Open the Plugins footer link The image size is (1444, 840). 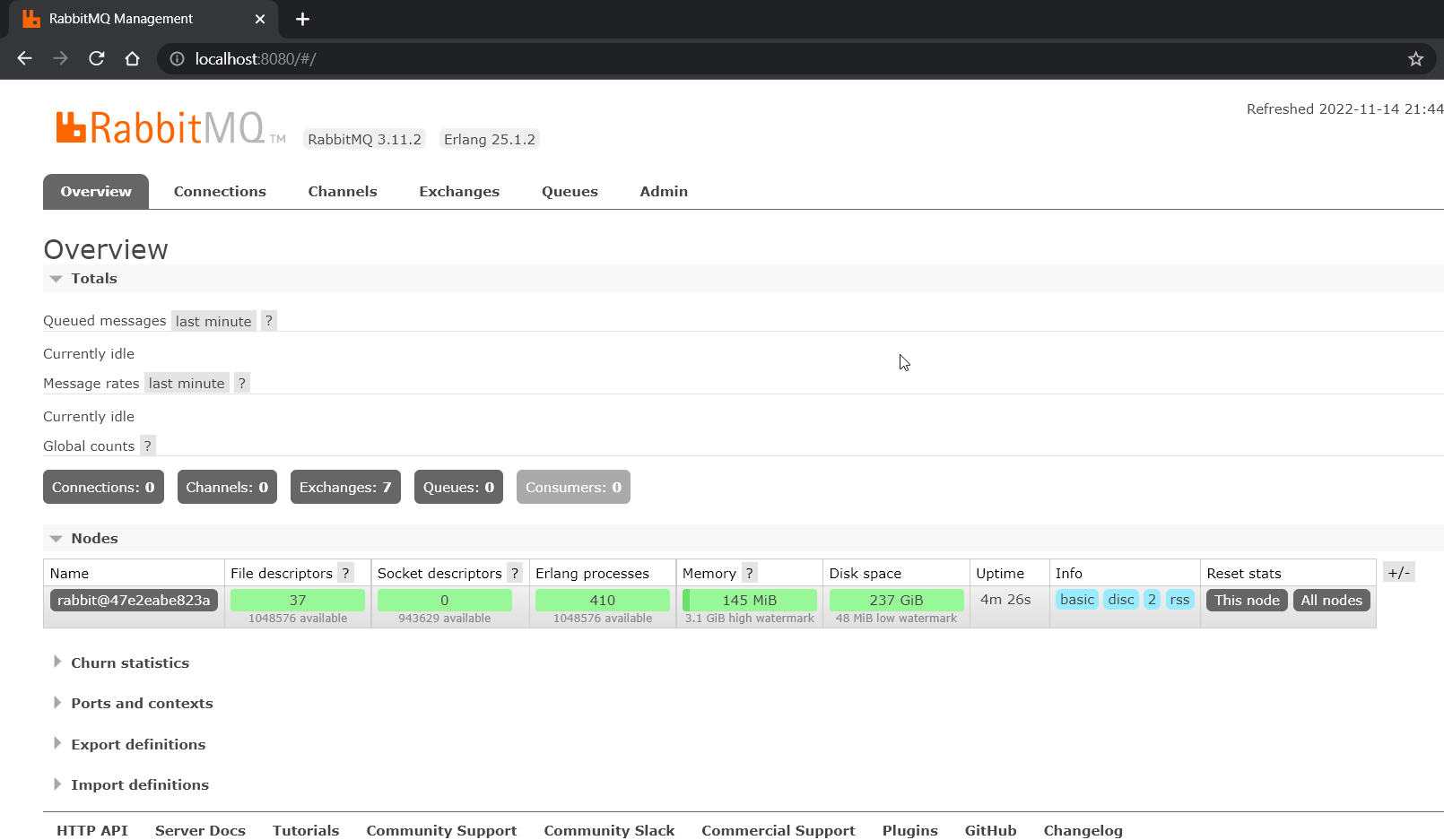tap(910, 831)
